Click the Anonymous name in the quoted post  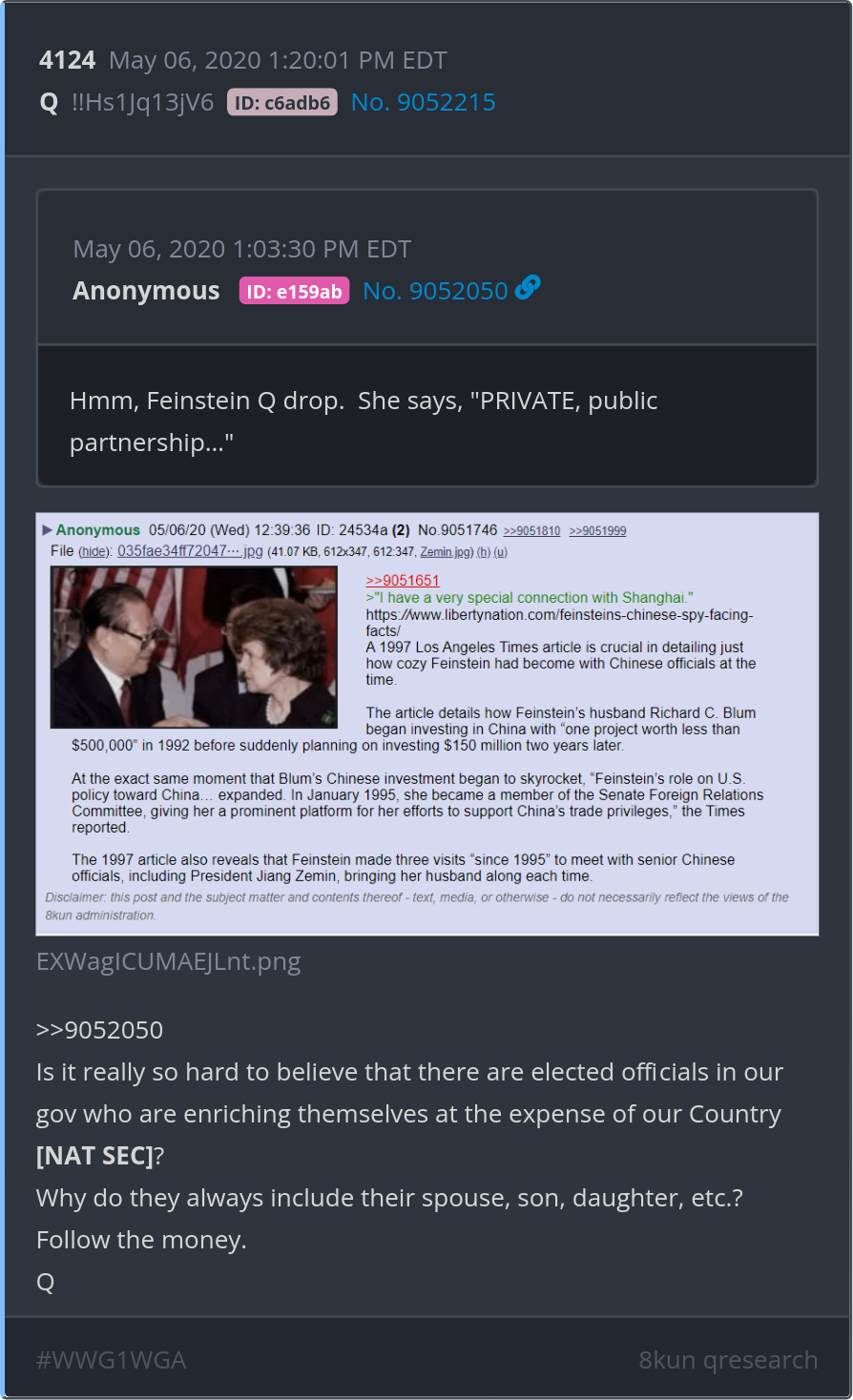146,291
